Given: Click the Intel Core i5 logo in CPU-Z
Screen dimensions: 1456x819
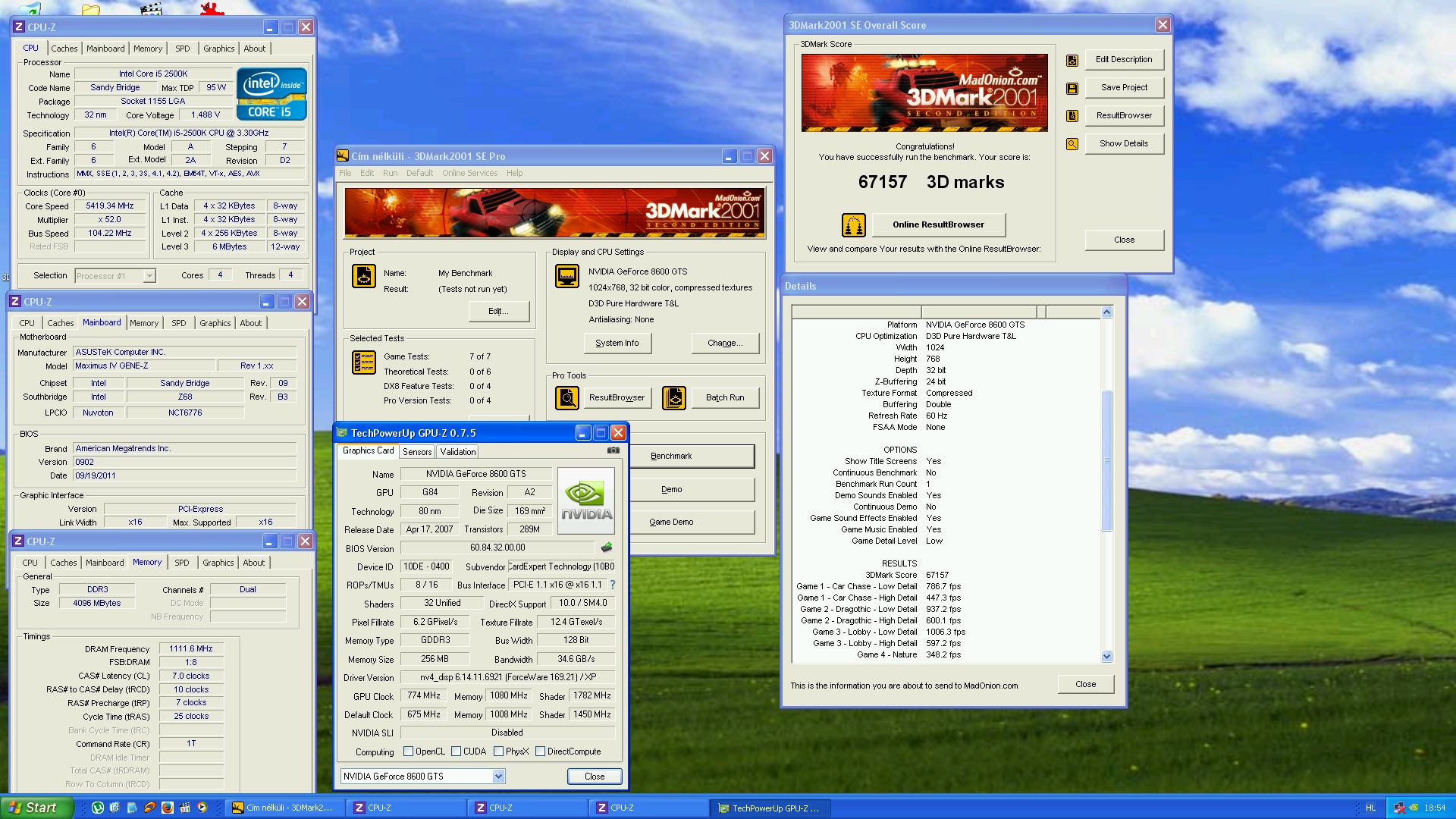Looking at the screenshot, I should (271, 94).
